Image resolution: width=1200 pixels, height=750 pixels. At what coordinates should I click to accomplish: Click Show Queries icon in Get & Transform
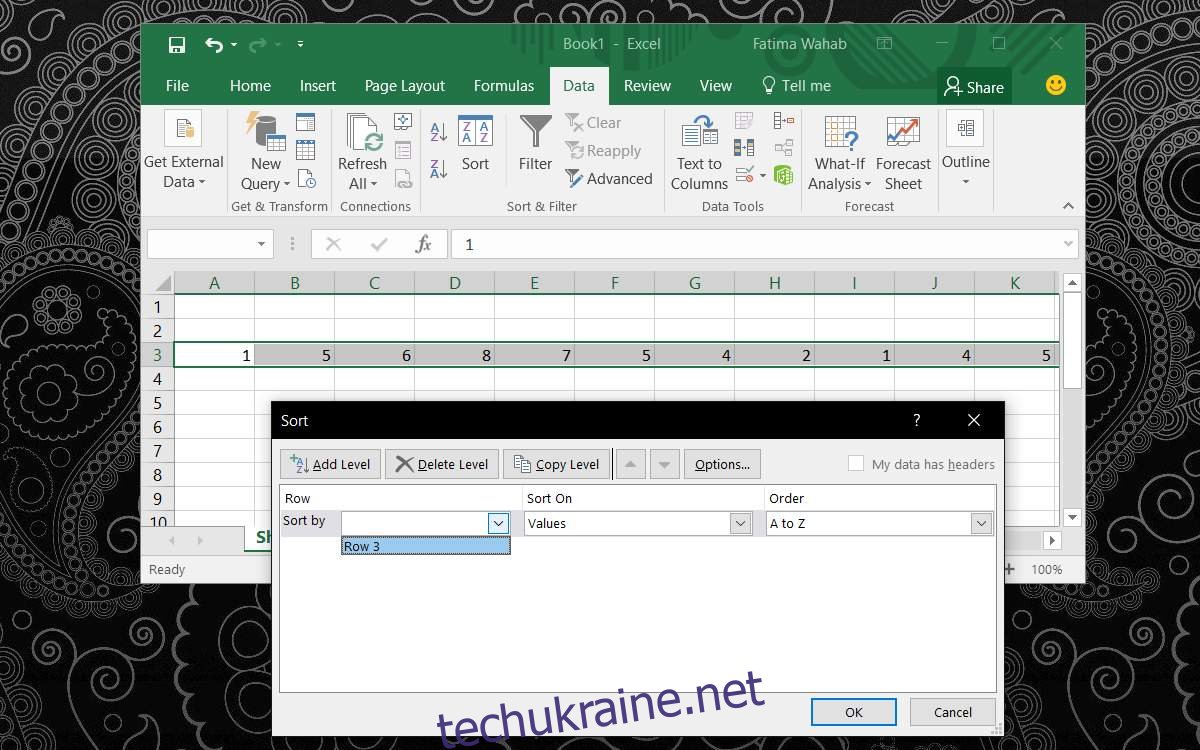(x=306, y=123)
